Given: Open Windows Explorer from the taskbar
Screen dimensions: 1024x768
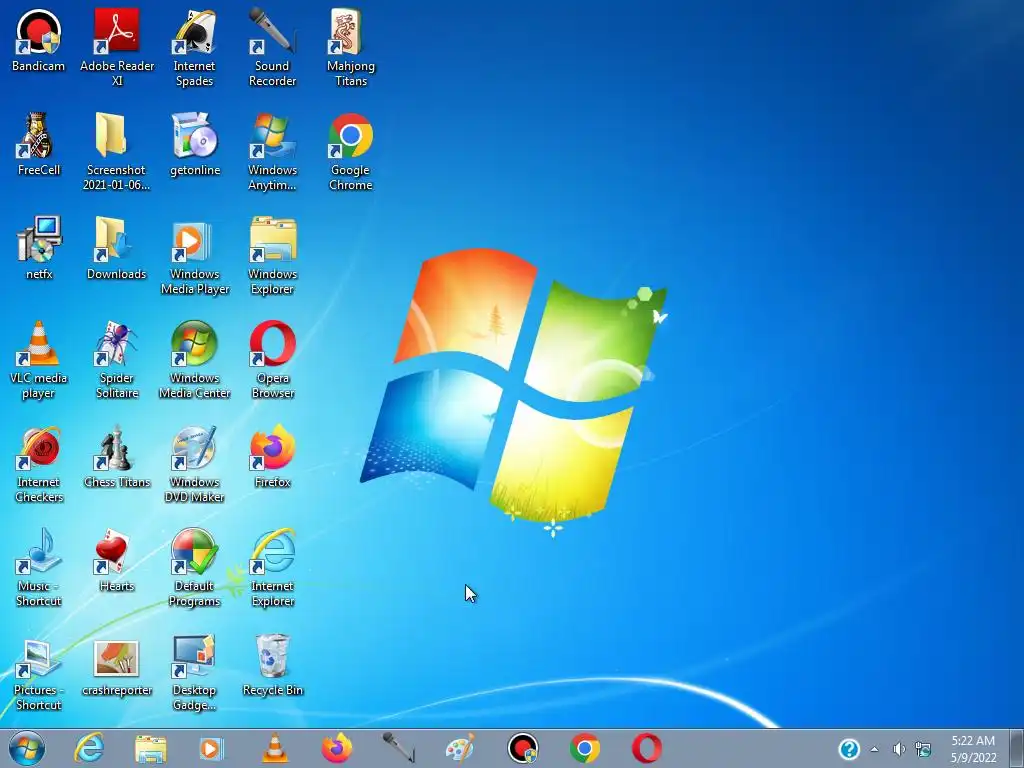Looking at the screenshot, I should [150, 748].
